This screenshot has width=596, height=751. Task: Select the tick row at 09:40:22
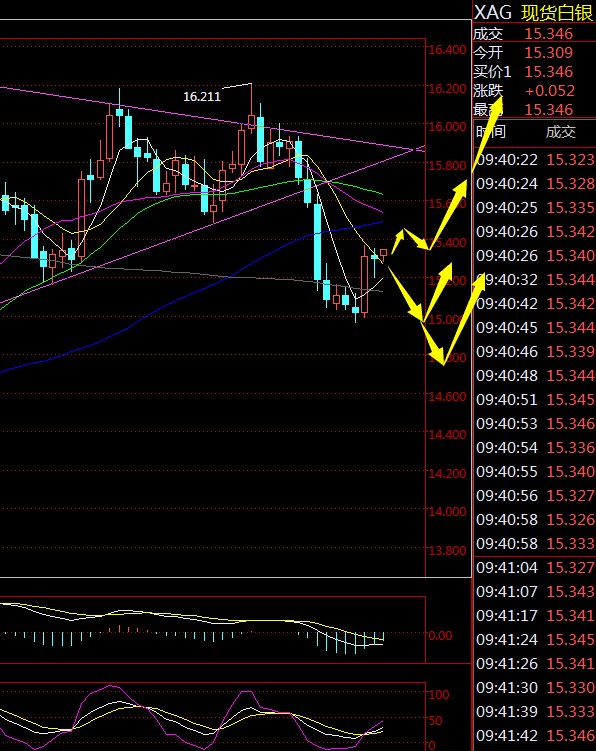535,159
